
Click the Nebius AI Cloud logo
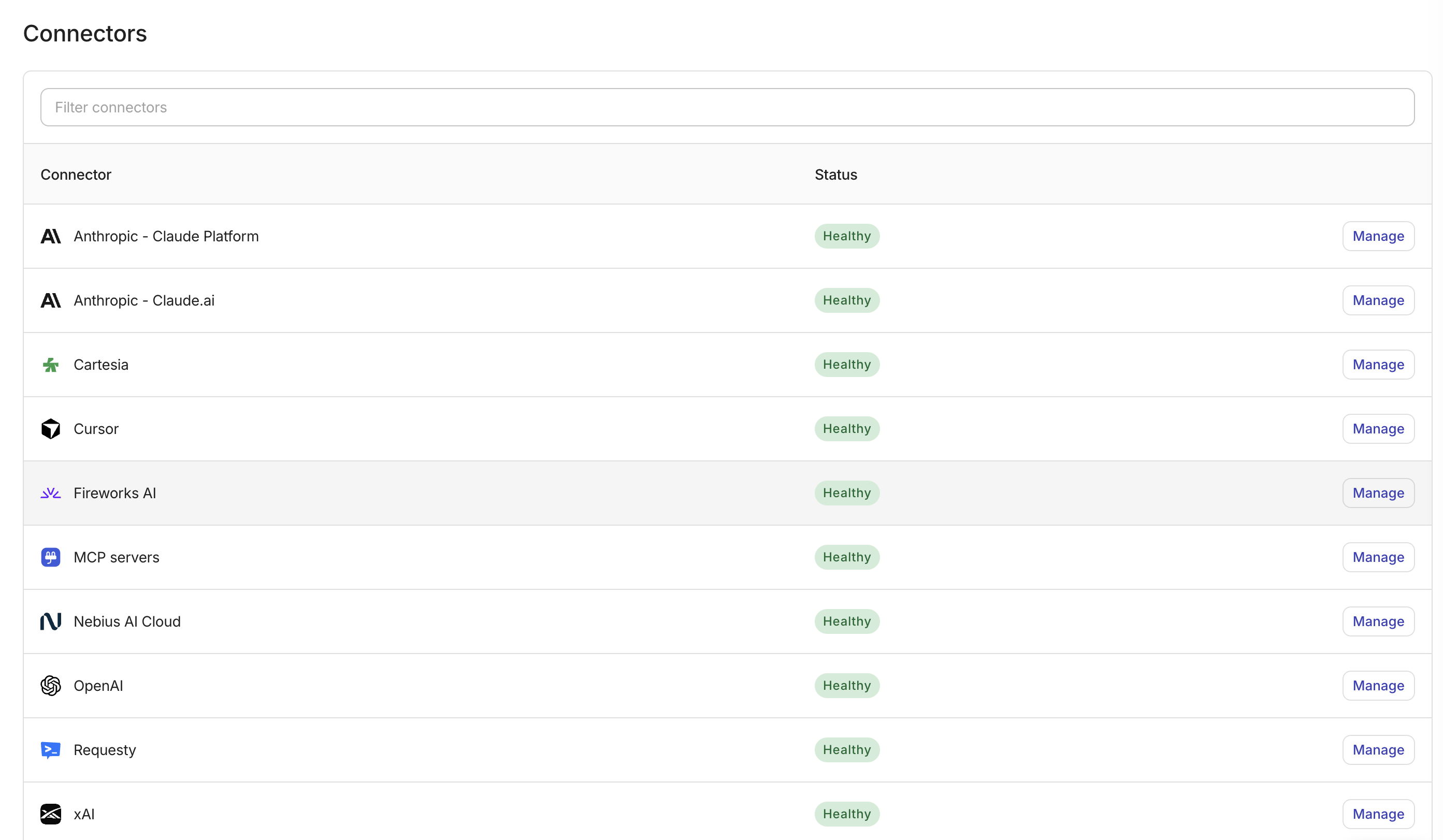tap(50, 621)
